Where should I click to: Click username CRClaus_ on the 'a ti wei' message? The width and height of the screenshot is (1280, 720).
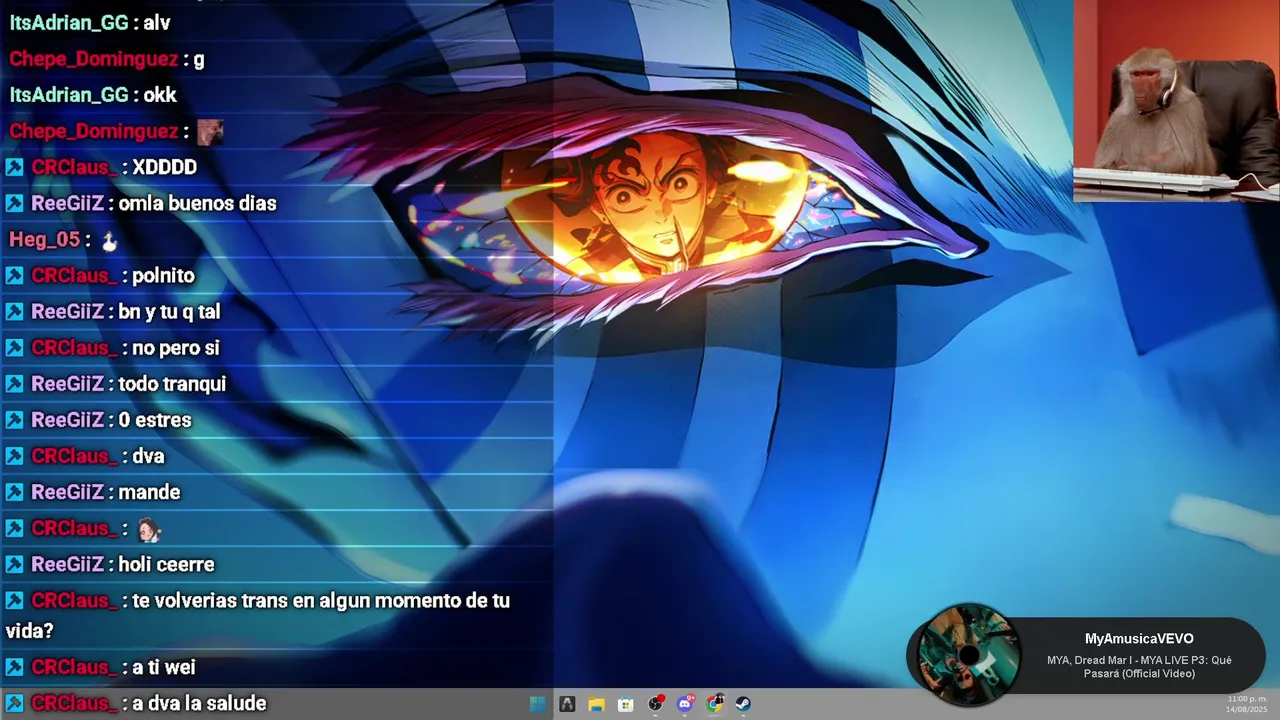(74, 667)
